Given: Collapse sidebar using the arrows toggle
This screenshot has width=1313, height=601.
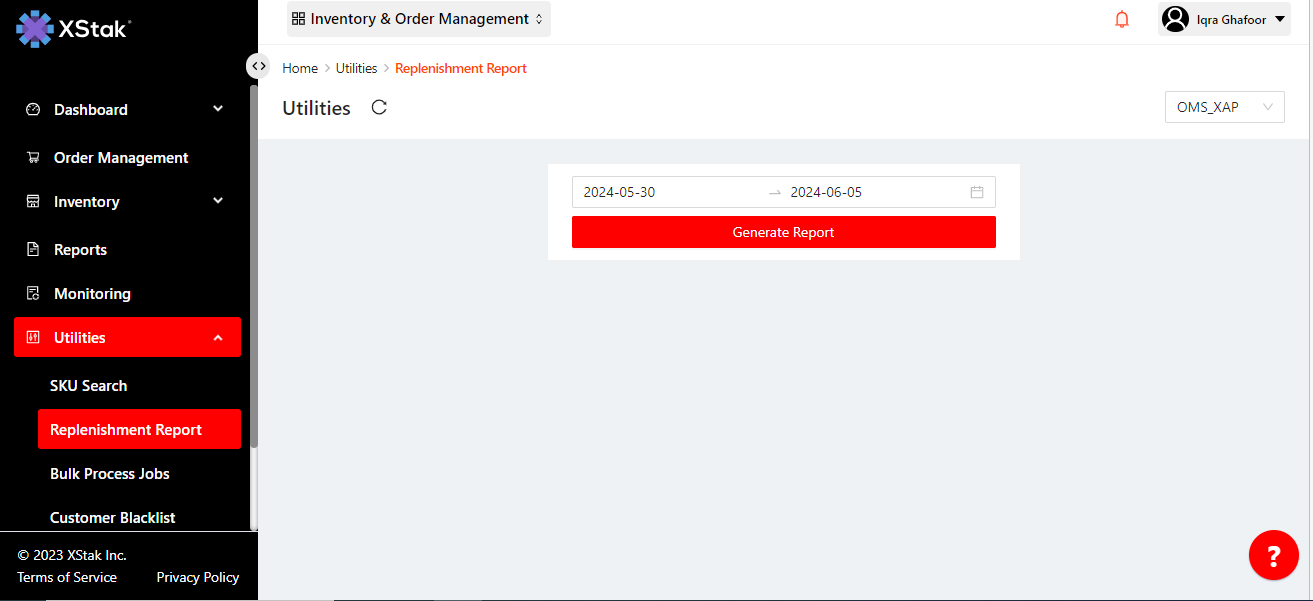Looking at the screenshot, I should (x=259, y=66).
